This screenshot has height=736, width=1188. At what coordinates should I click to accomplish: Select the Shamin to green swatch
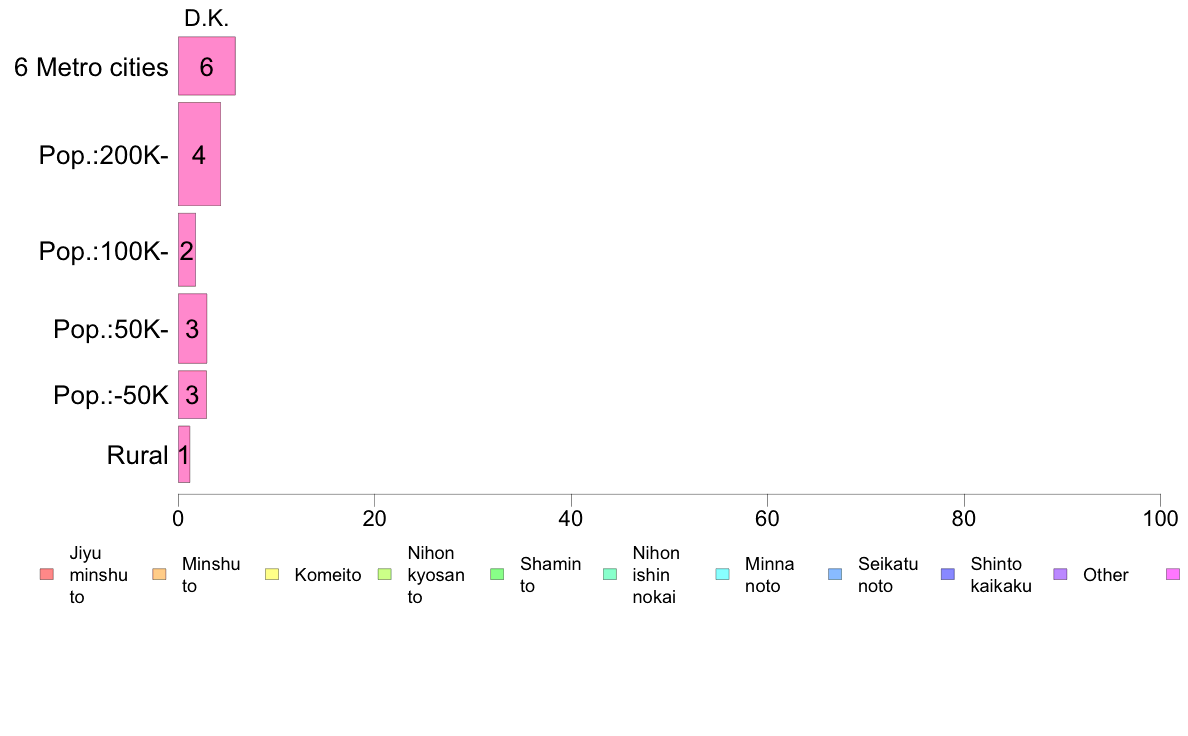[x=497, y=575]
